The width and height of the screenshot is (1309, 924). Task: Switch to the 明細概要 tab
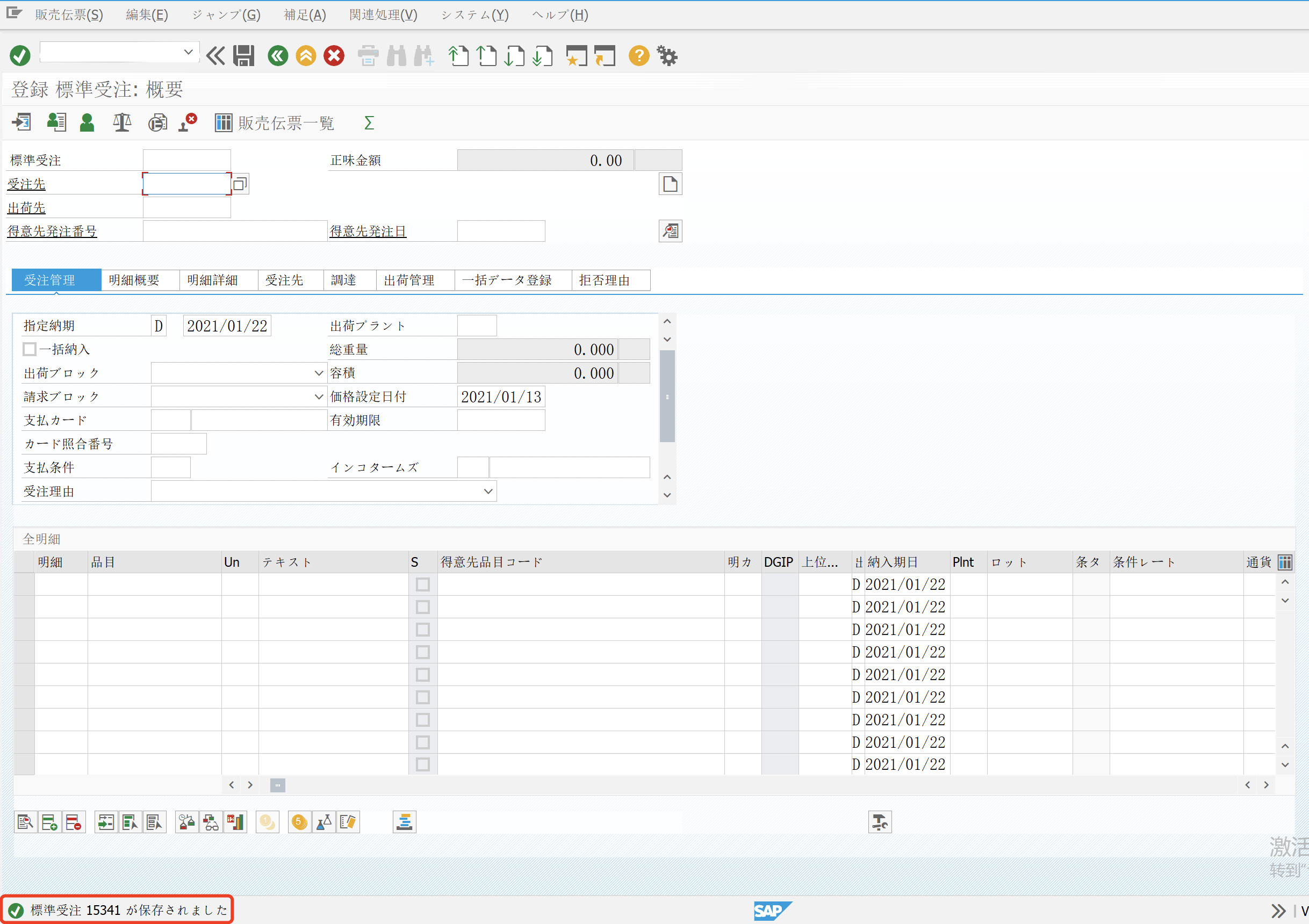pyautogui.click(x=134, y=280)
